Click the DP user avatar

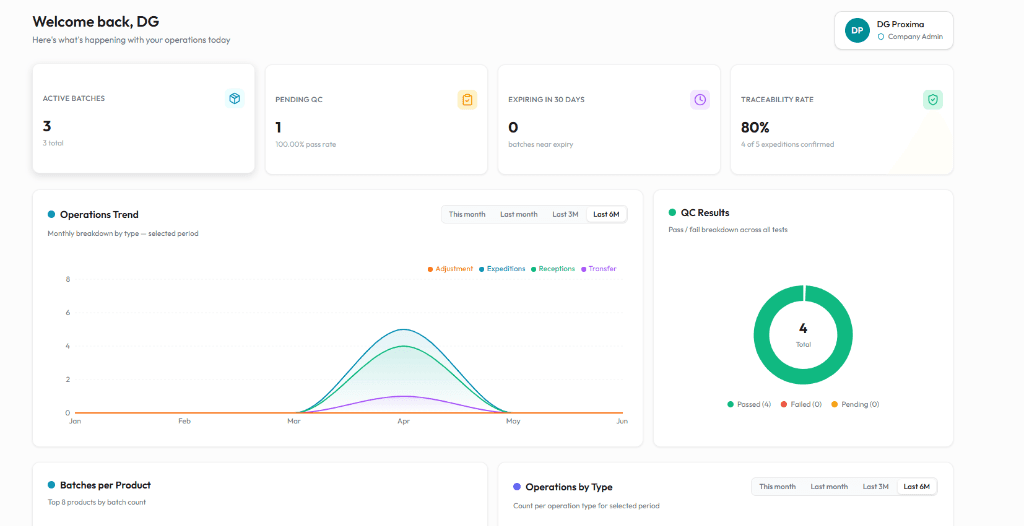857,30
